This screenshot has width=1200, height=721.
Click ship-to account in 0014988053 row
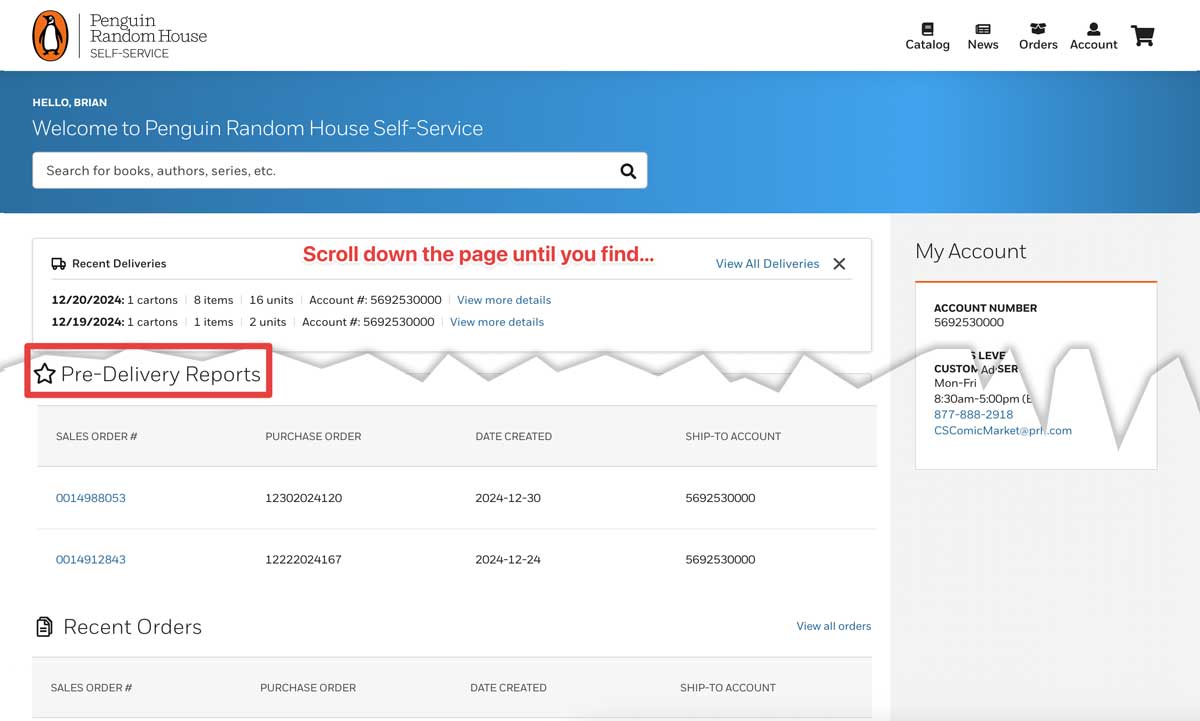point(720,498)
